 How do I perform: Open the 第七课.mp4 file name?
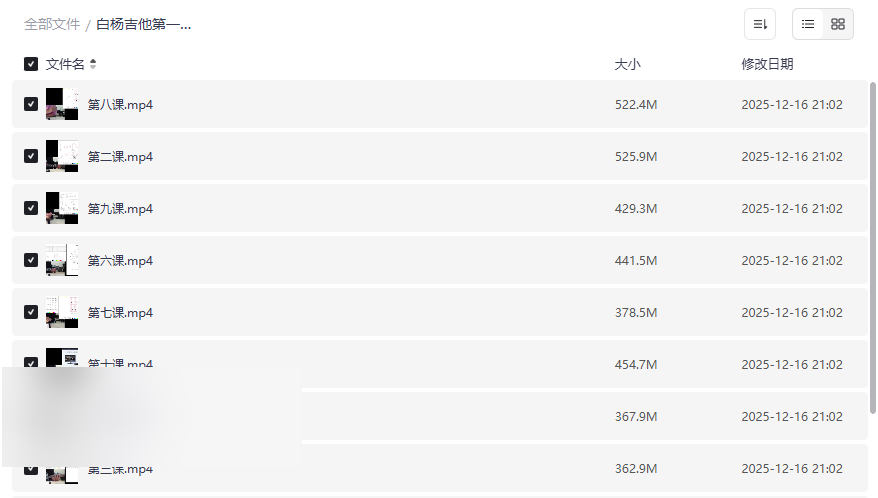(120, 312)
